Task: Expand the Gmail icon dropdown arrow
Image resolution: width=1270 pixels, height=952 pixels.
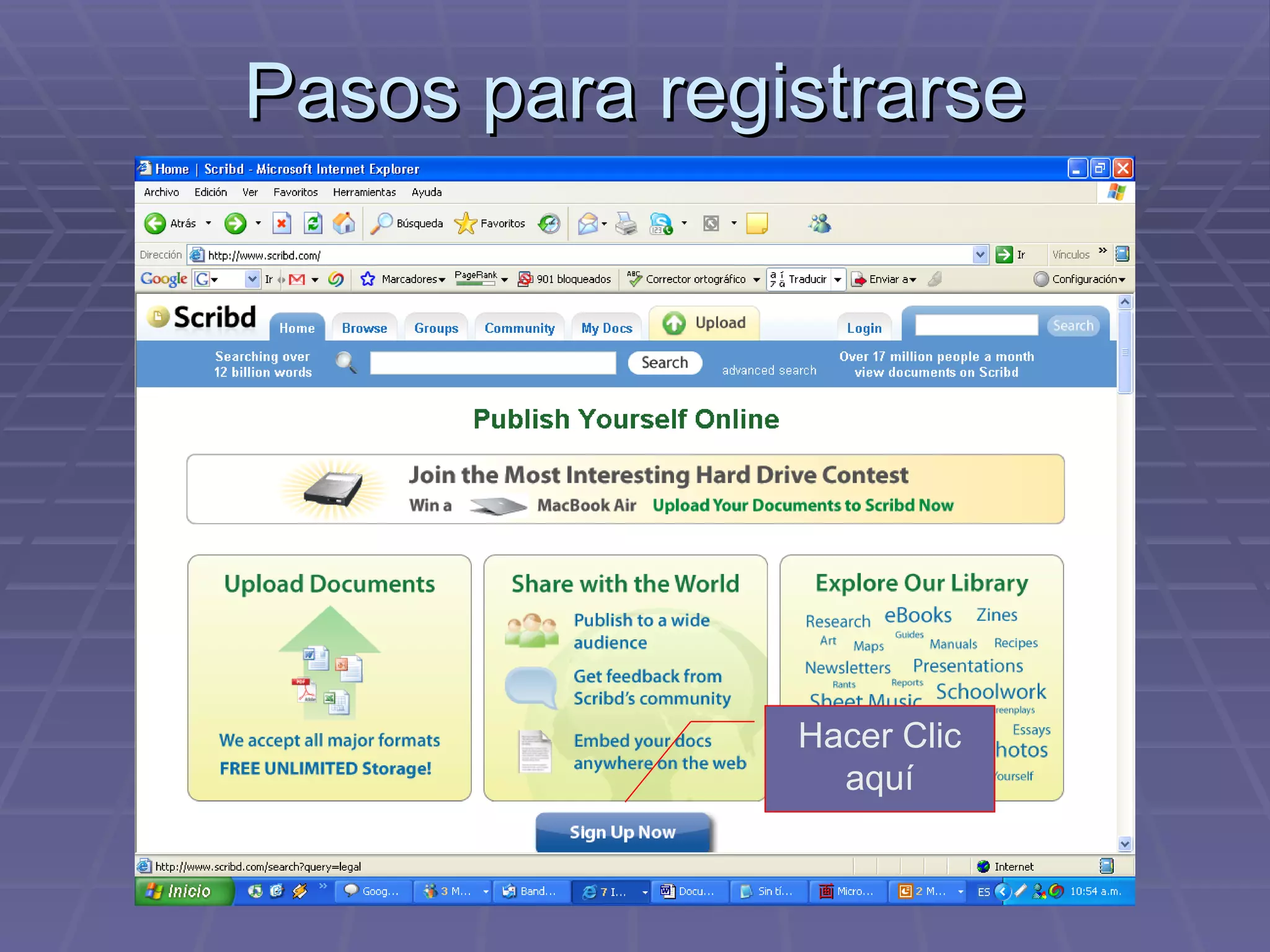Action: 315,280
